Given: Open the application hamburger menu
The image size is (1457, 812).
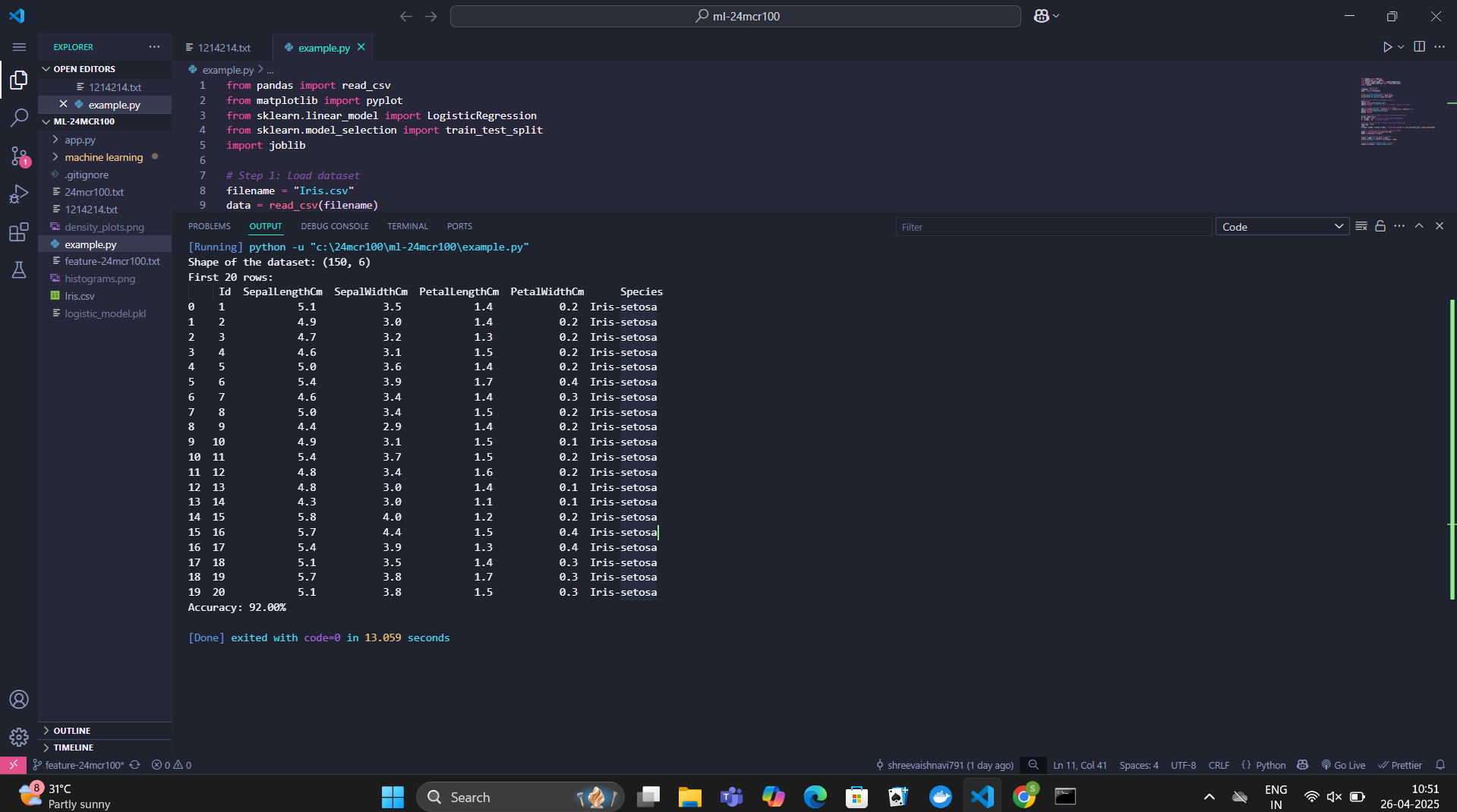Looking at the screenshot, I should click(x=19, y=47).
